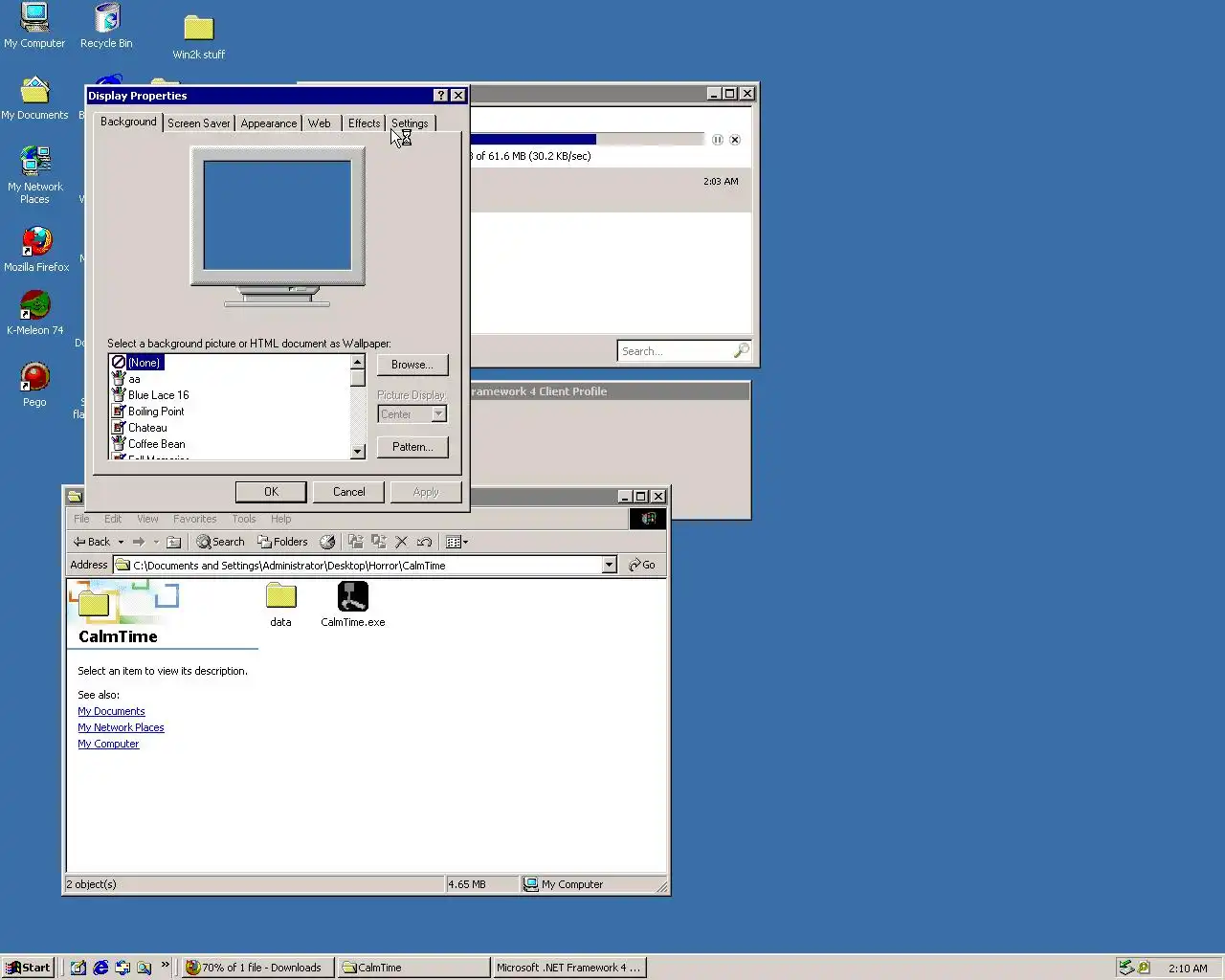Launch Internet Explorer from quick launch

(100, 968)
